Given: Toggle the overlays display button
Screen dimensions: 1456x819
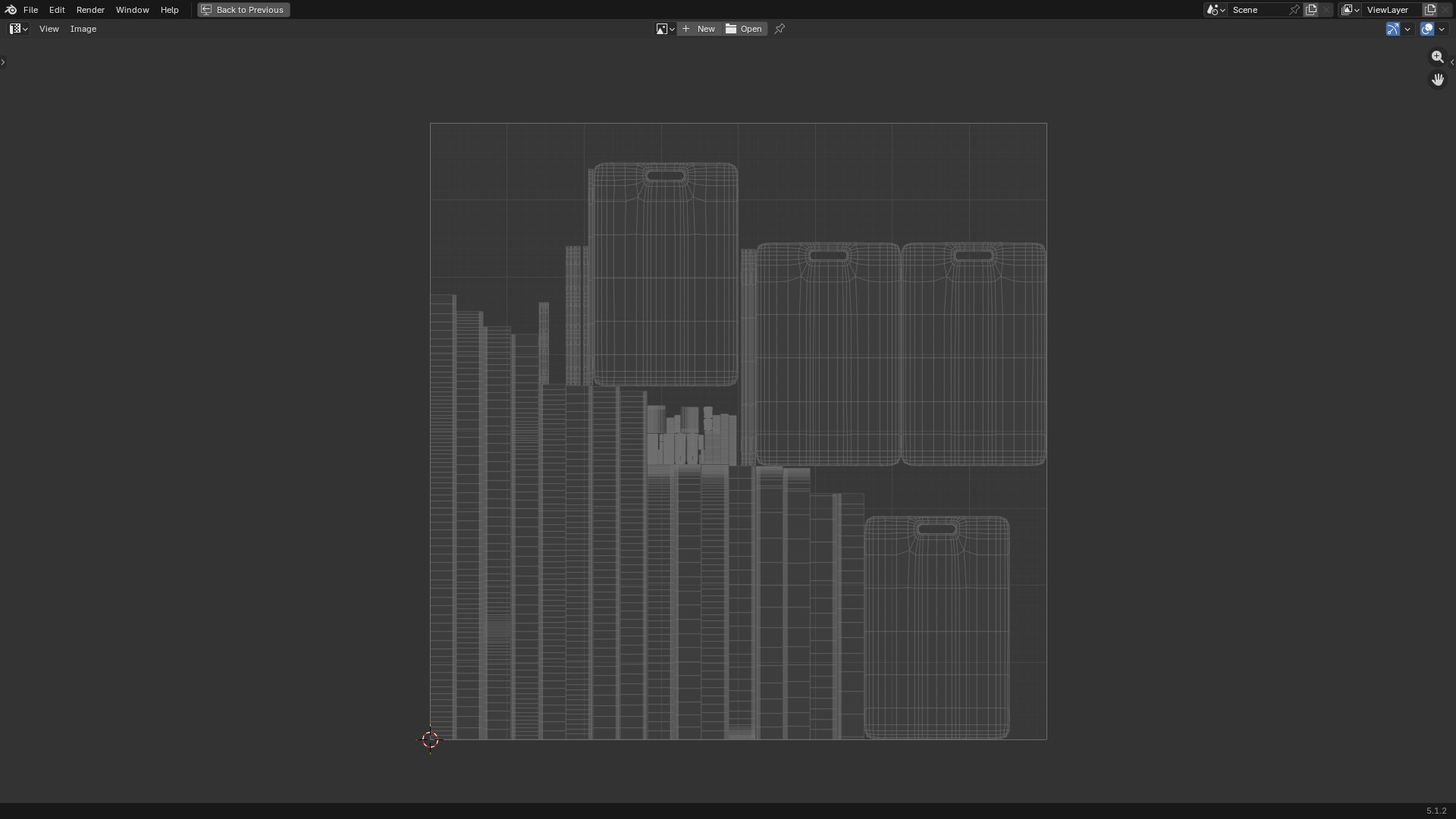Looking at the screenshot, I should 1427,29.
